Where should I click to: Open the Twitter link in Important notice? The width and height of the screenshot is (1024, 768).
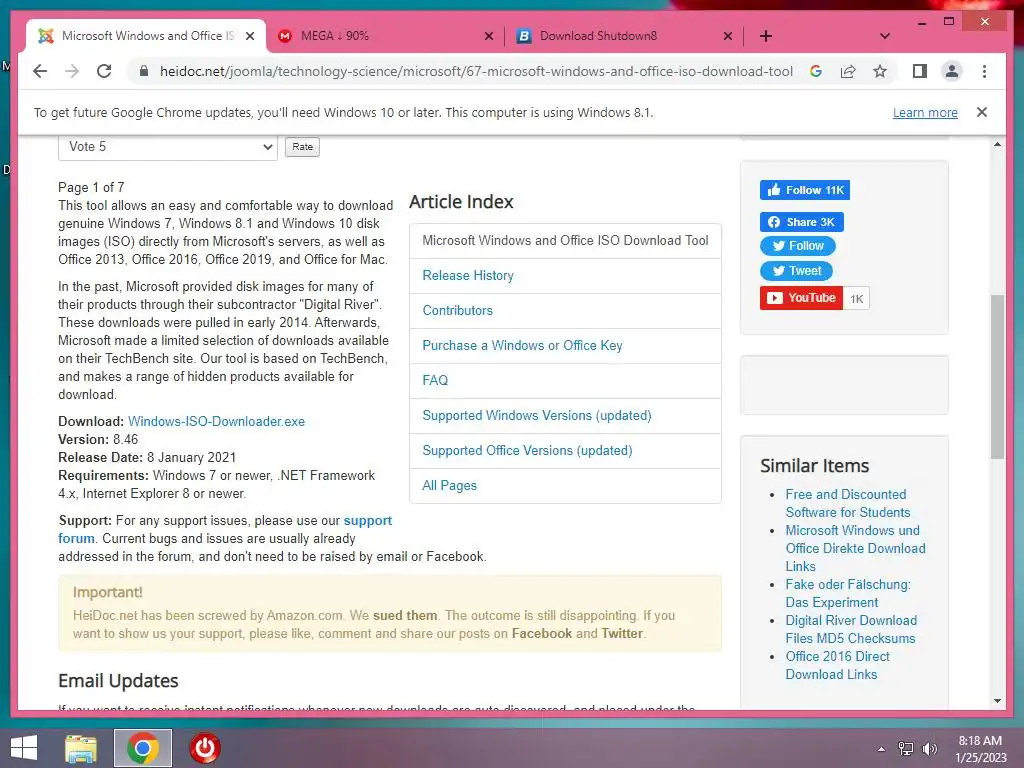622,633
